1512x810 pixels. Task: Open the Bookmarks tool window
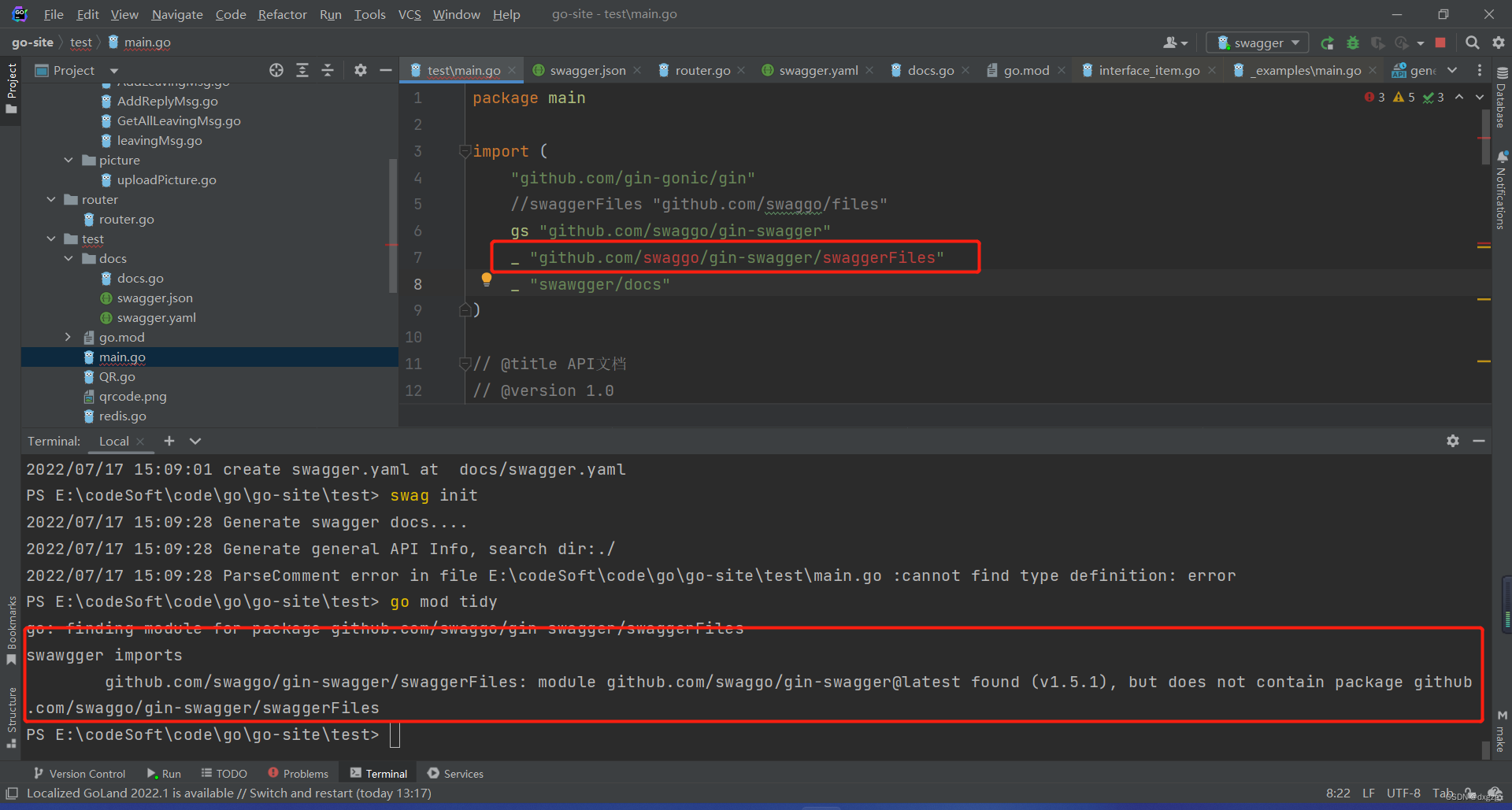coord(11,630)
